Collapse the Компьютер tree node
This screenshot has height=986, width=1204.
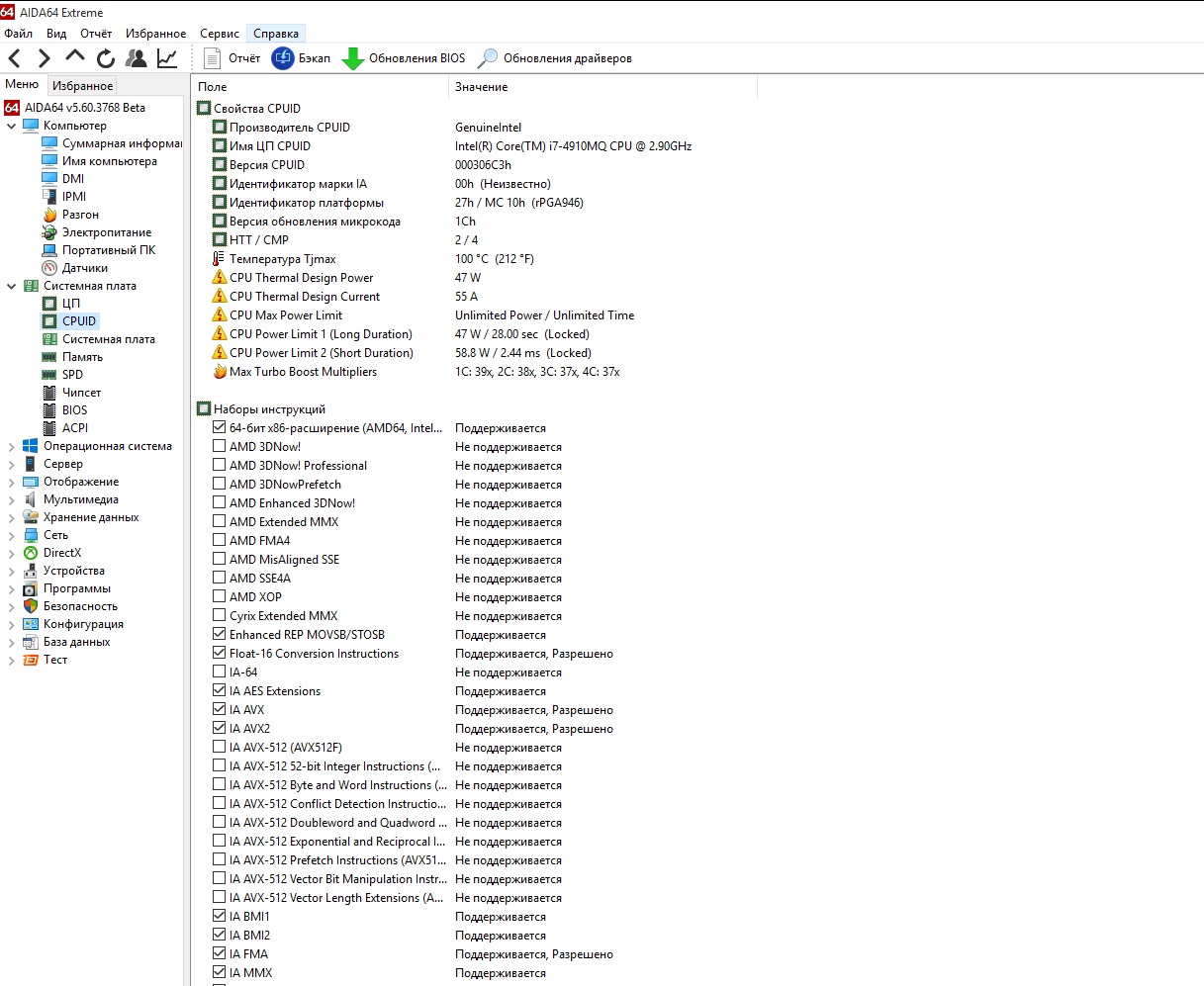tap(11, 126)
